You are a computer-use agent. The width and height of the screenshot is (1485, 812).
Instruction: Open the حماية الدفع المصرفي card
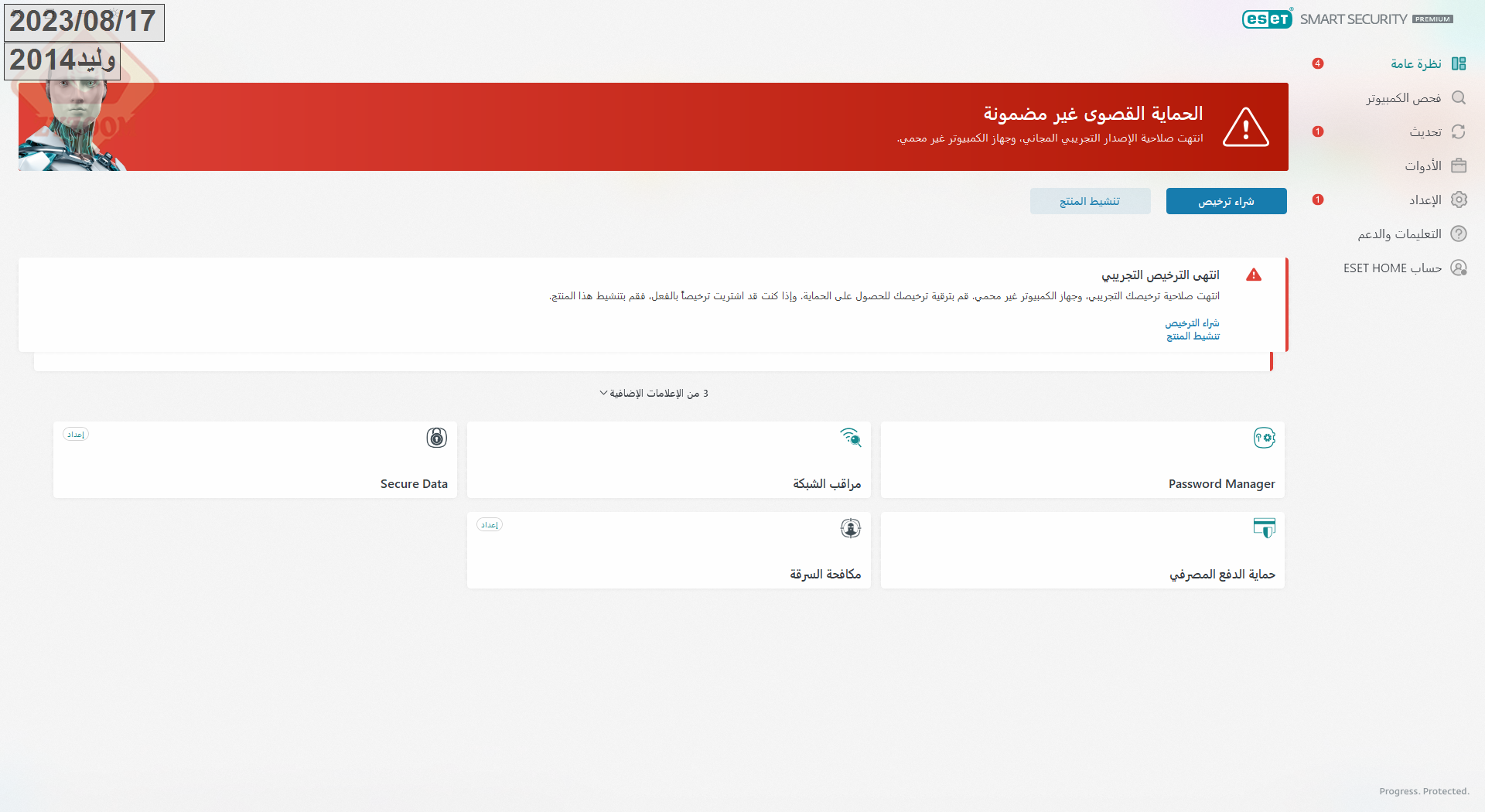pos(1083,550)
